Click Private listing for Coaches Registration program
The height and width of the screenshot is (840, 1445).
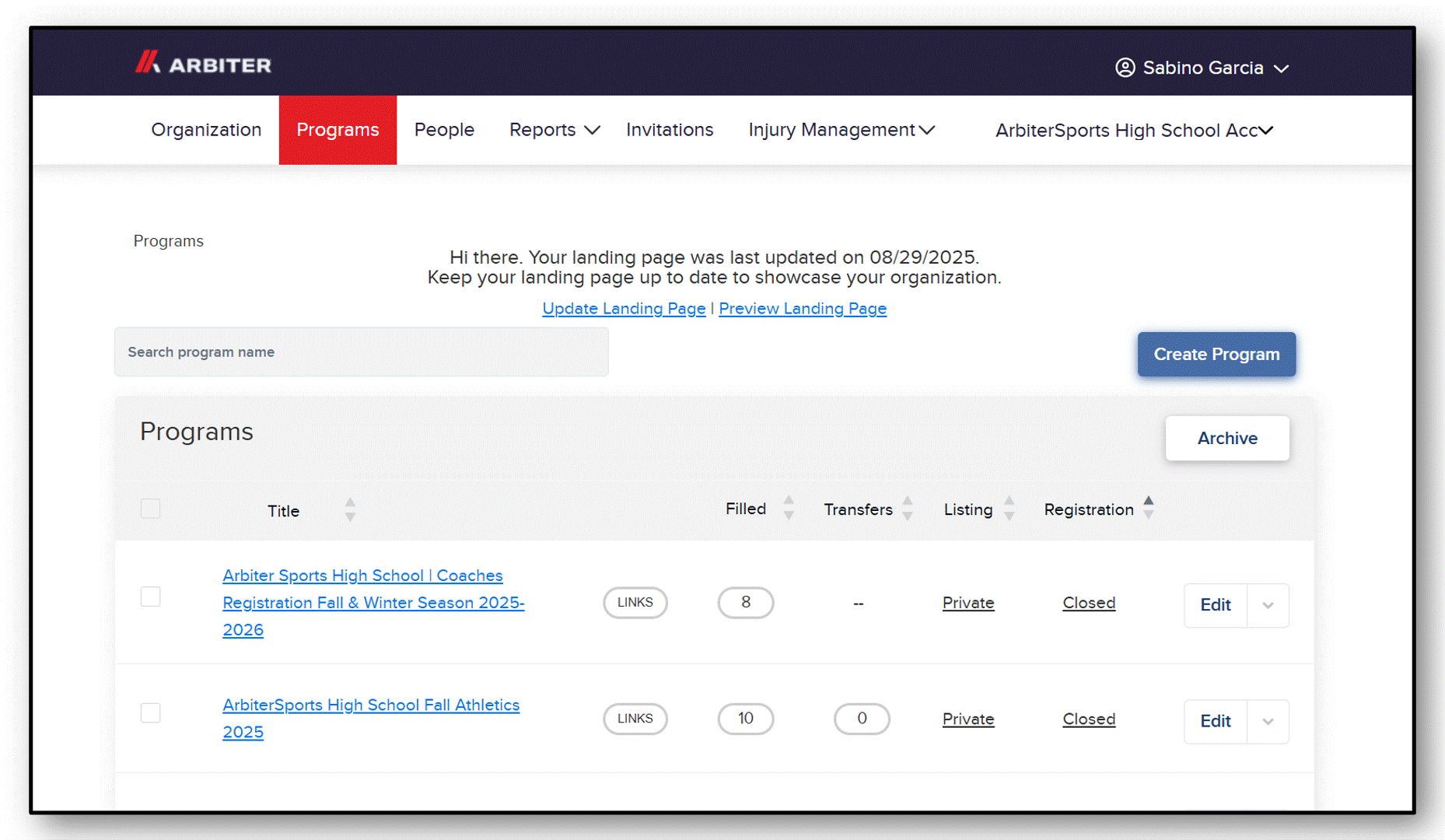point(968,603)
